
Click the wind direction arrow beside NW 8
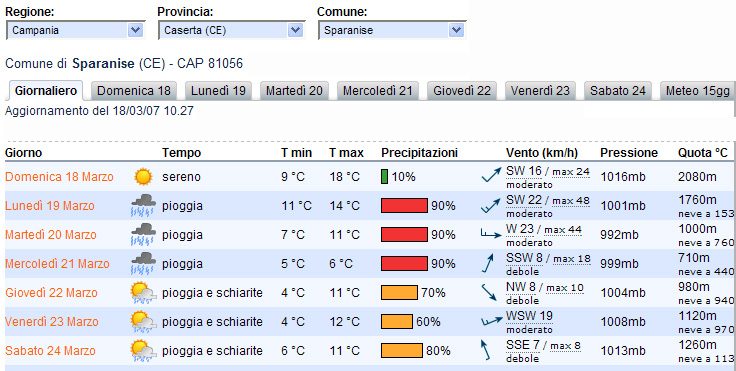point(489,292)
